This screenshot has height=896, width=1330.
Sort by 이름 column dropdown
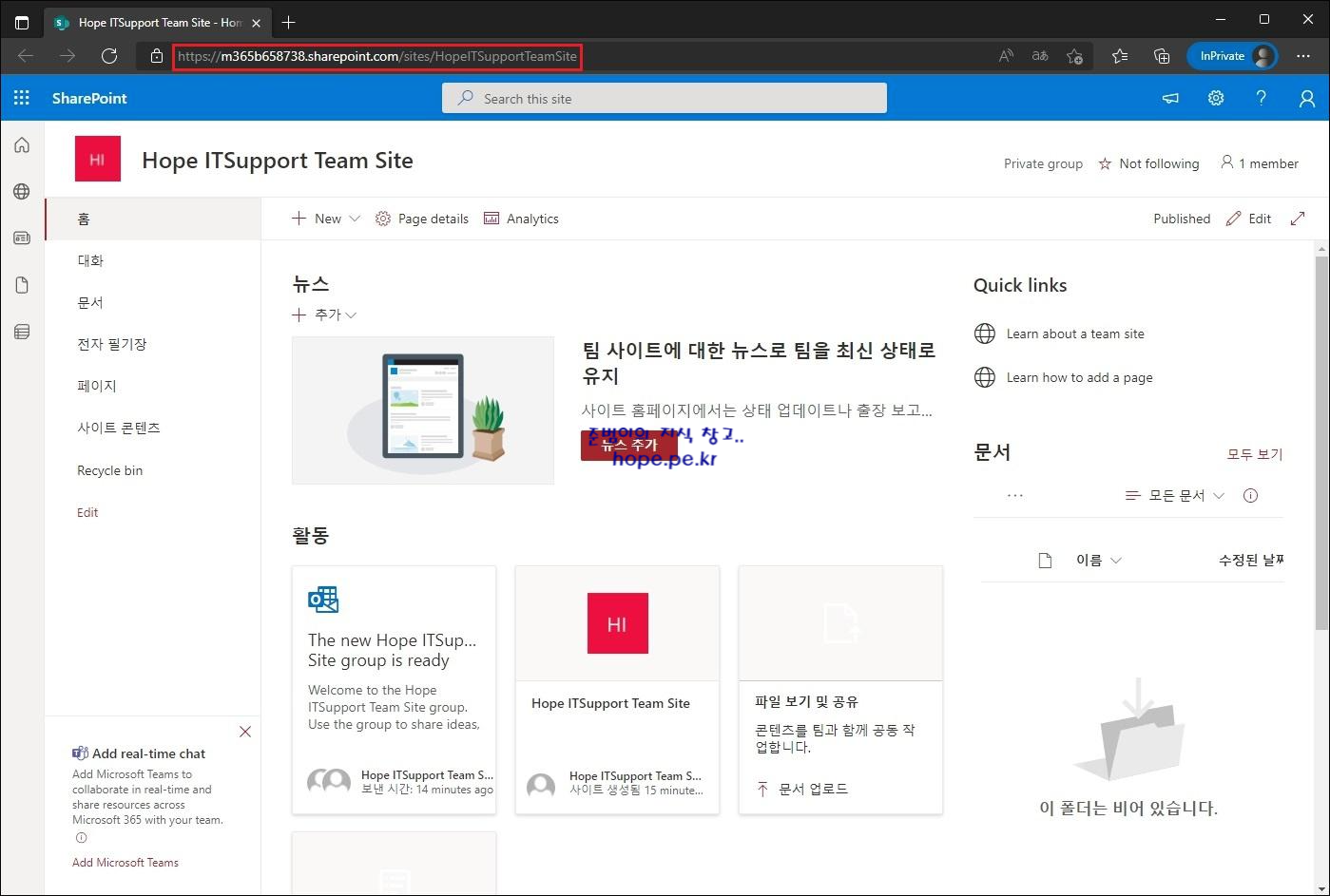pyautogui.click(x=1099, y=561)
